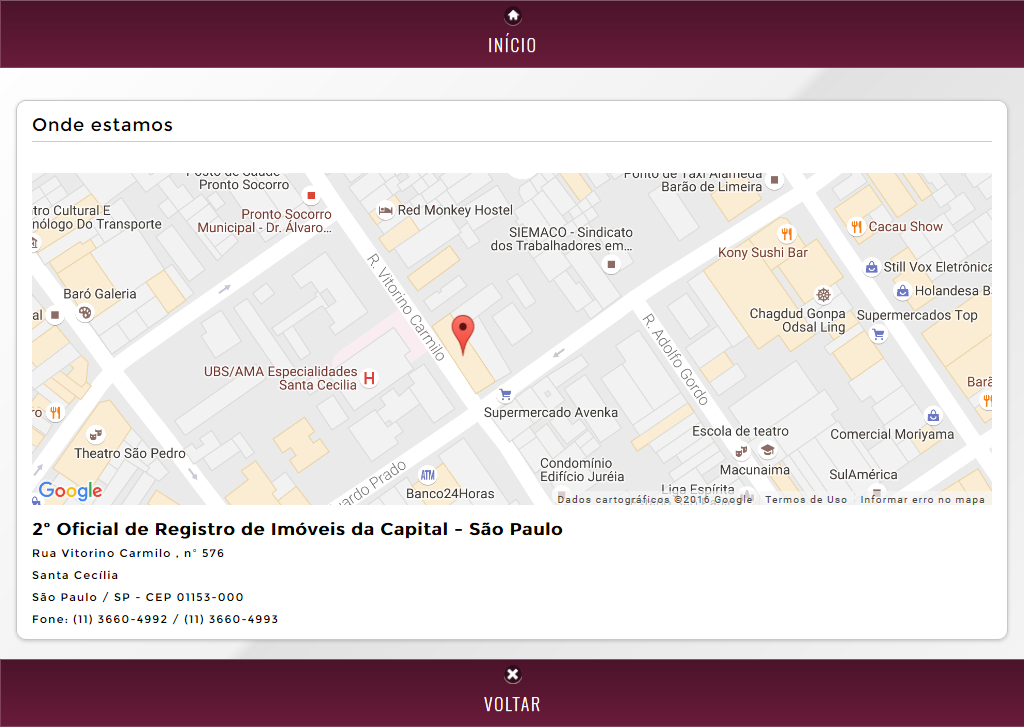Click the Theatro São Pedro label
This screenshot has height=727, width=1024.
click(130, 453)
